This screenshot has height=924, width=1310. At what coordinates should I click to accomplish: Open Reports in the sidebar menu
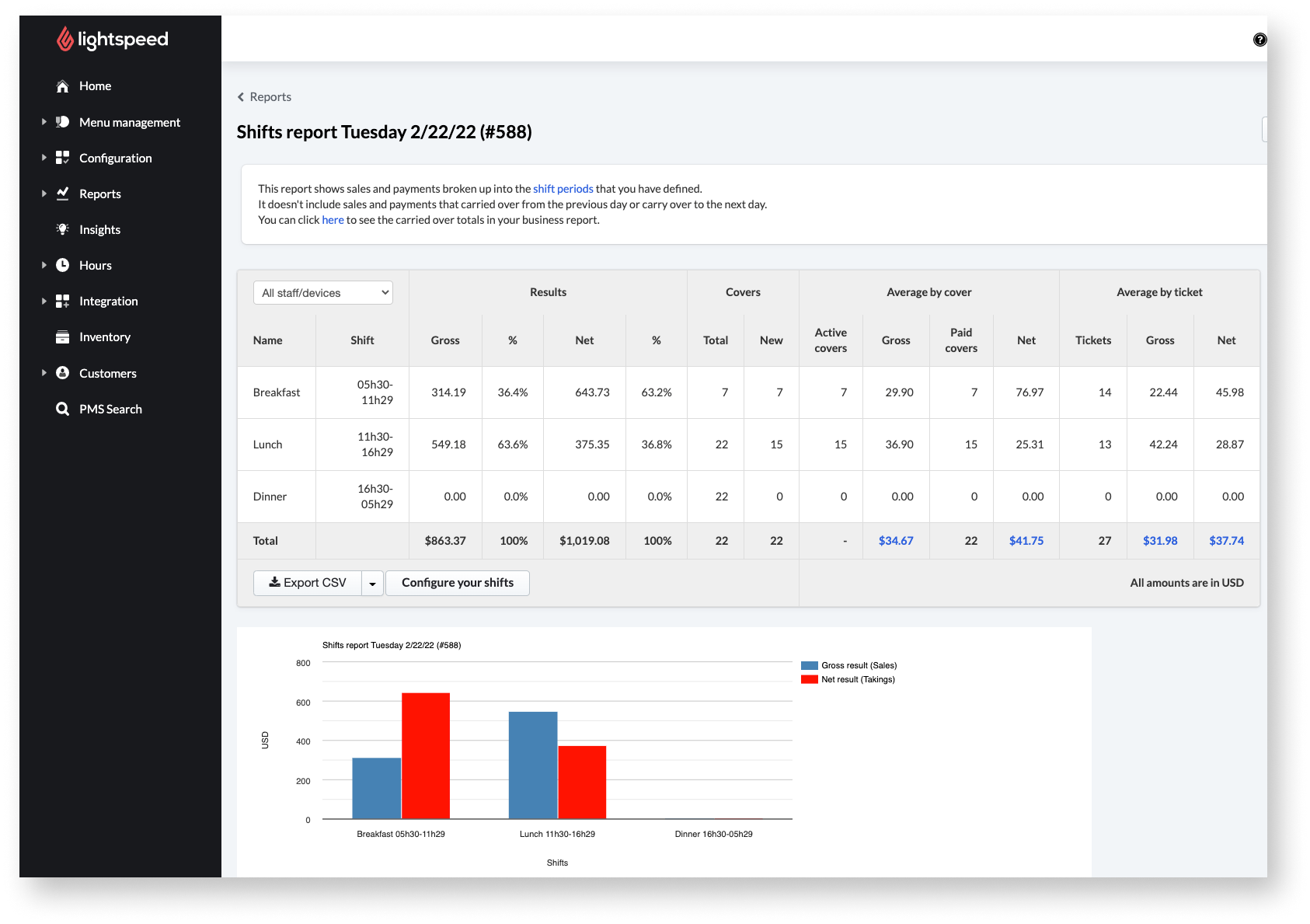click(100, 194)
